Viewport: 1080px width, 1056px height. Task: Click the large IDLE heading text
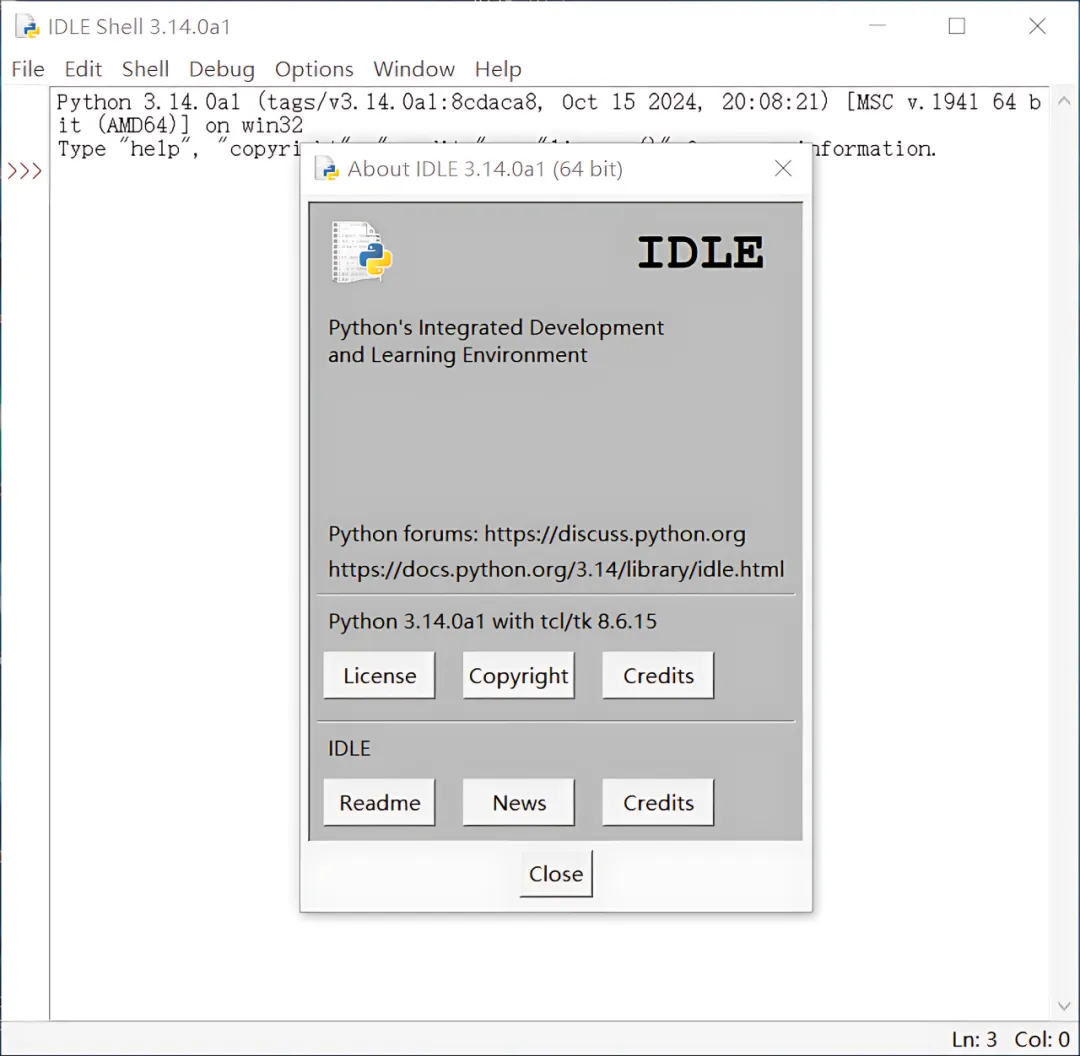(x=700, y=251)
